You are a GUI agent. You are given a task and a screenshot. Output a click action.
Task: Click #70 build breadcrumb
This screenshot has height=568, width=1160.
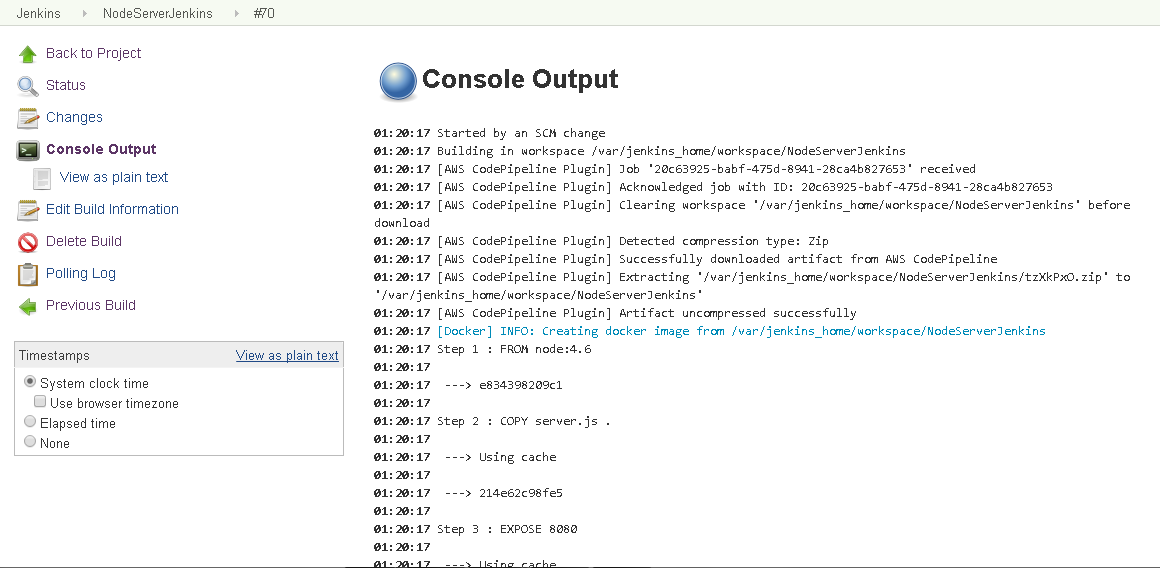click(x=264, y=13)
